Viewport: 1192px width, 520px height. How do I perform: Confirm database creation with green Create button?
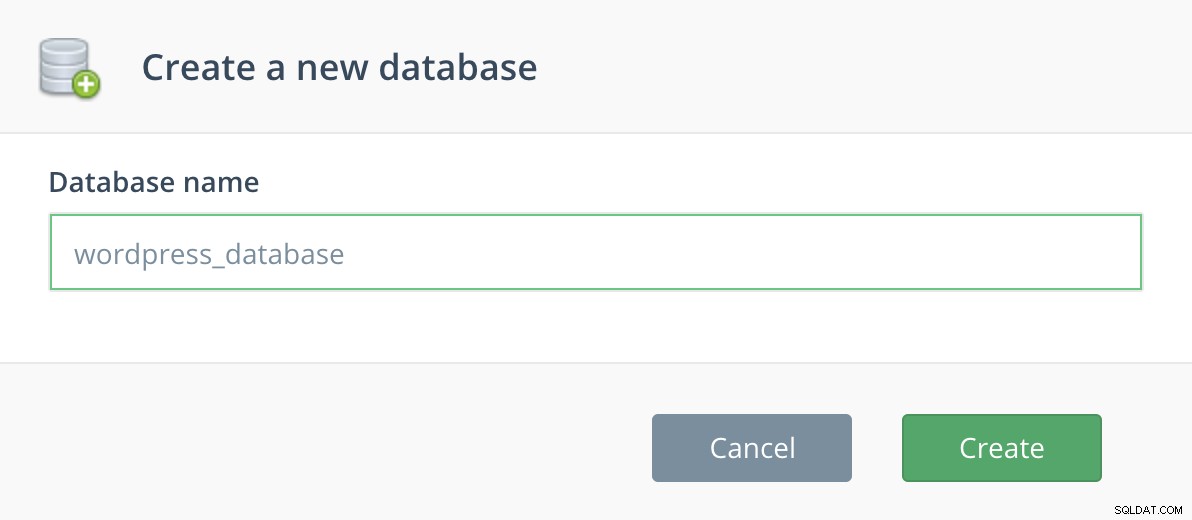click(x=1001, y=448)
